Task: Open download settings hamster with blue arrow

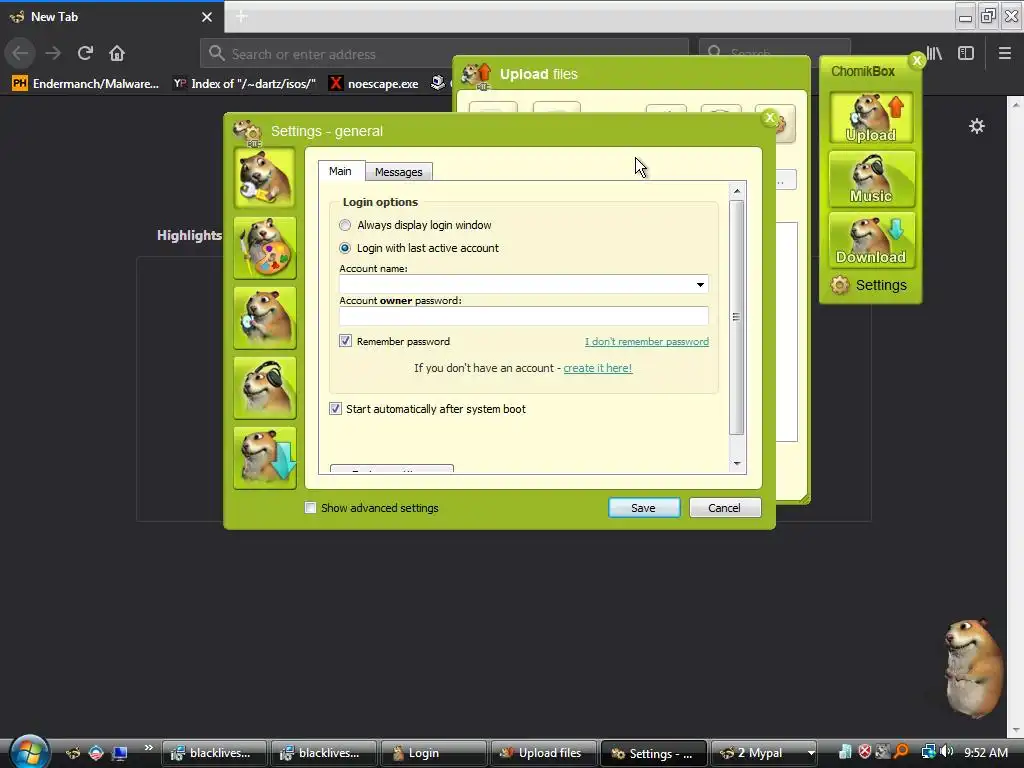Action: pyautogui.click(x=264, y=458)
